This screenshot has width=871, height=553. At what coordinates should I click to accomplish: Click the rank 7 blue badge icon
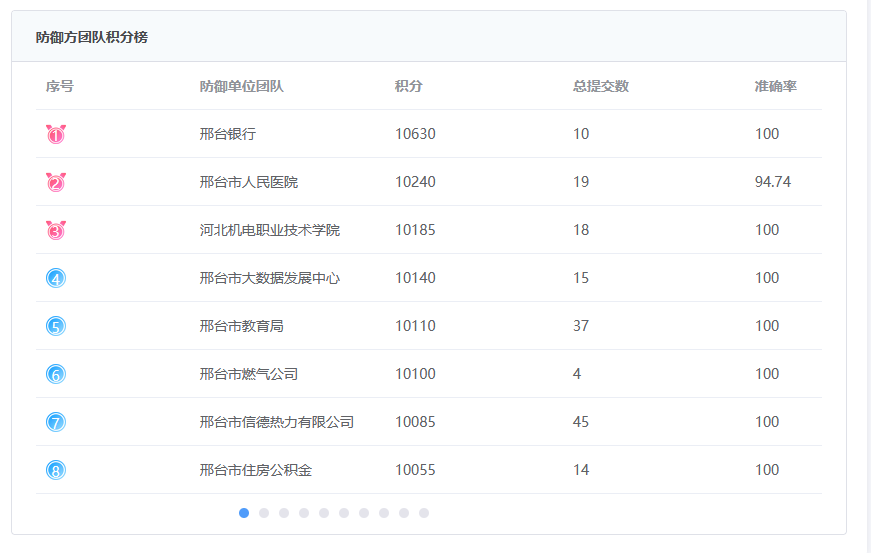pyautogui.click(x=56, y=422)
